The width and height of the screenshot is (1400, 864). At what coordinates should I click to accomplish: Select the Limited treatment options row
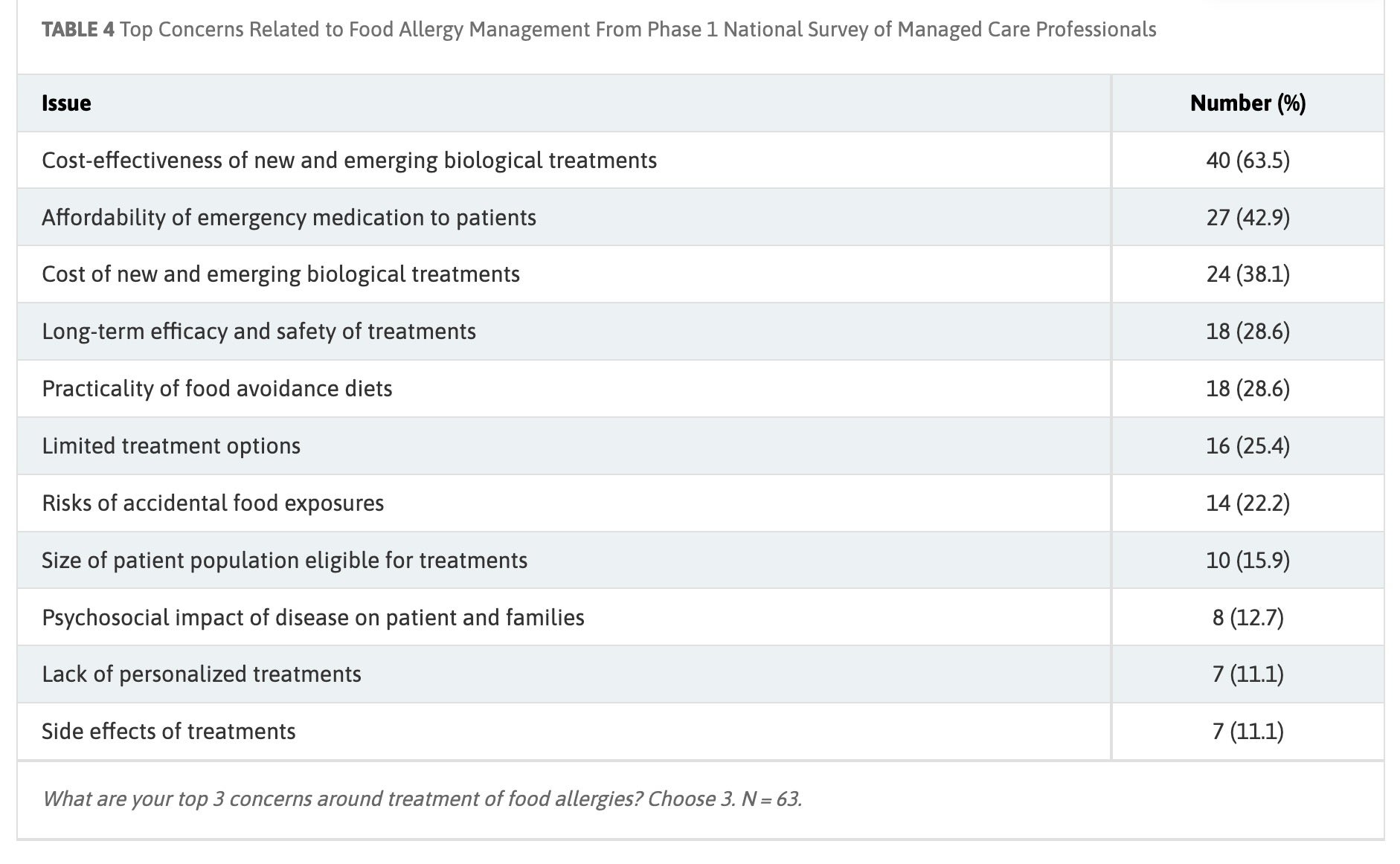click(171, 446)
